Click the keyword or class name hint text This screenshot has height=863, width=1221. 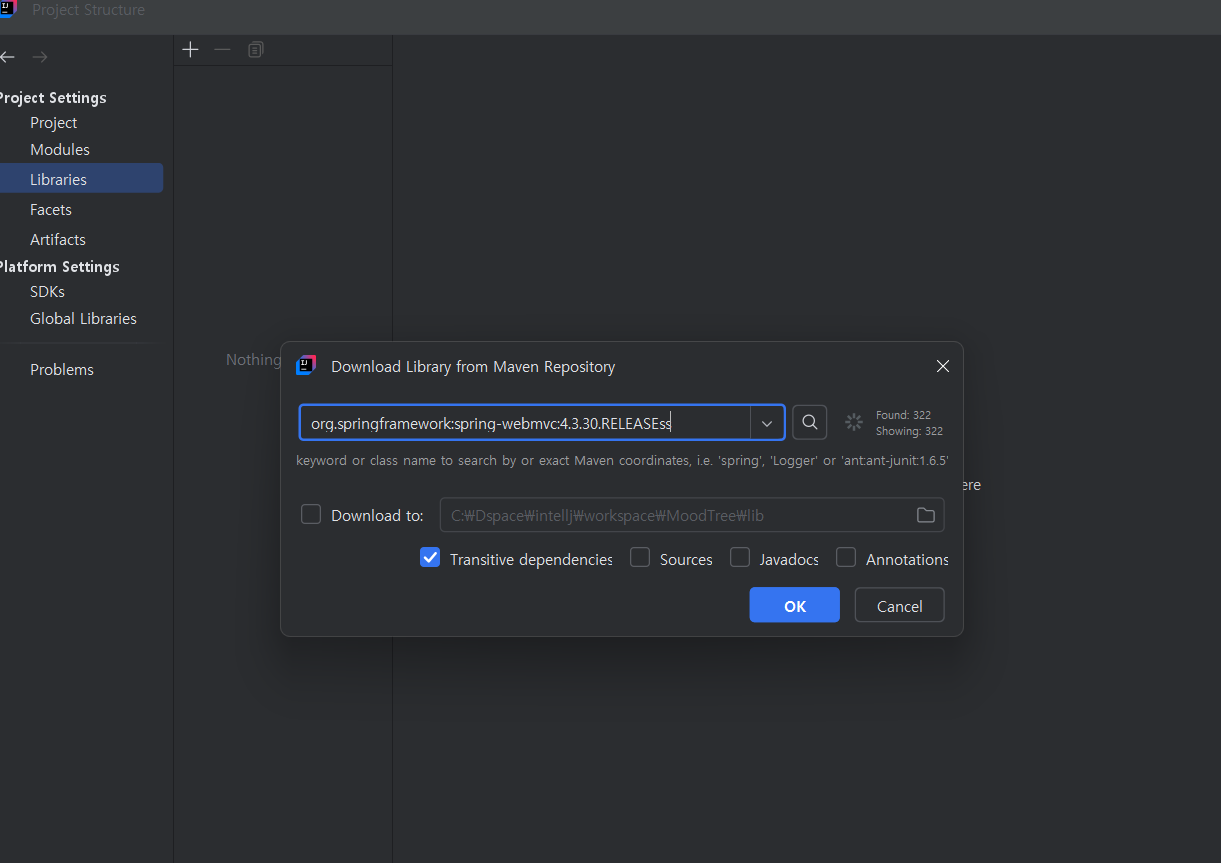[x=622, y=461]
